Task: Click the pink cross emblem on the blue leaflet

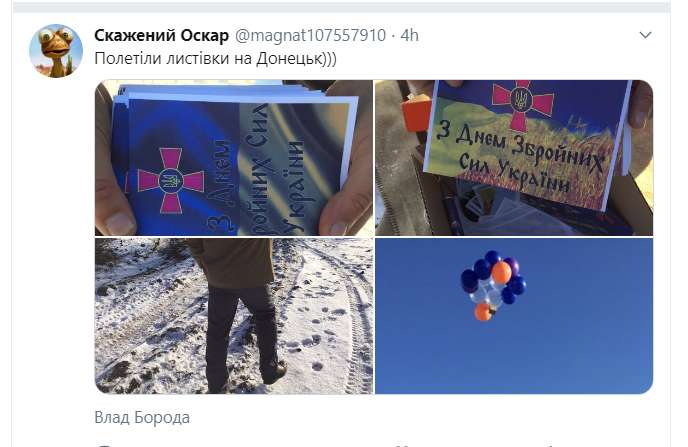Action: [x=171, y=181]
